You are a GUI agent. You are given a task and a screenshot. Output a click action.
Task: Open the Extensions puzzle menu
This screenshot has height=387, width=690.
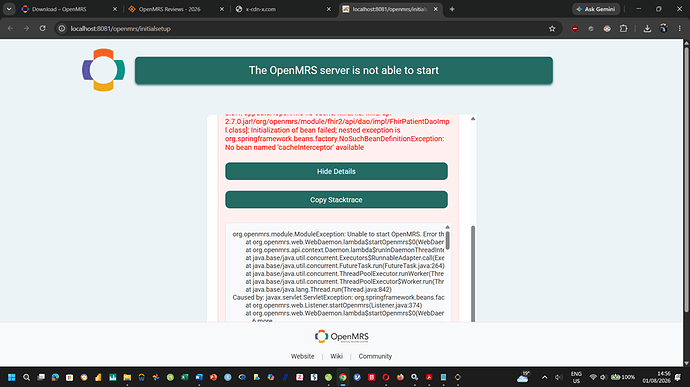click(623, 28)
